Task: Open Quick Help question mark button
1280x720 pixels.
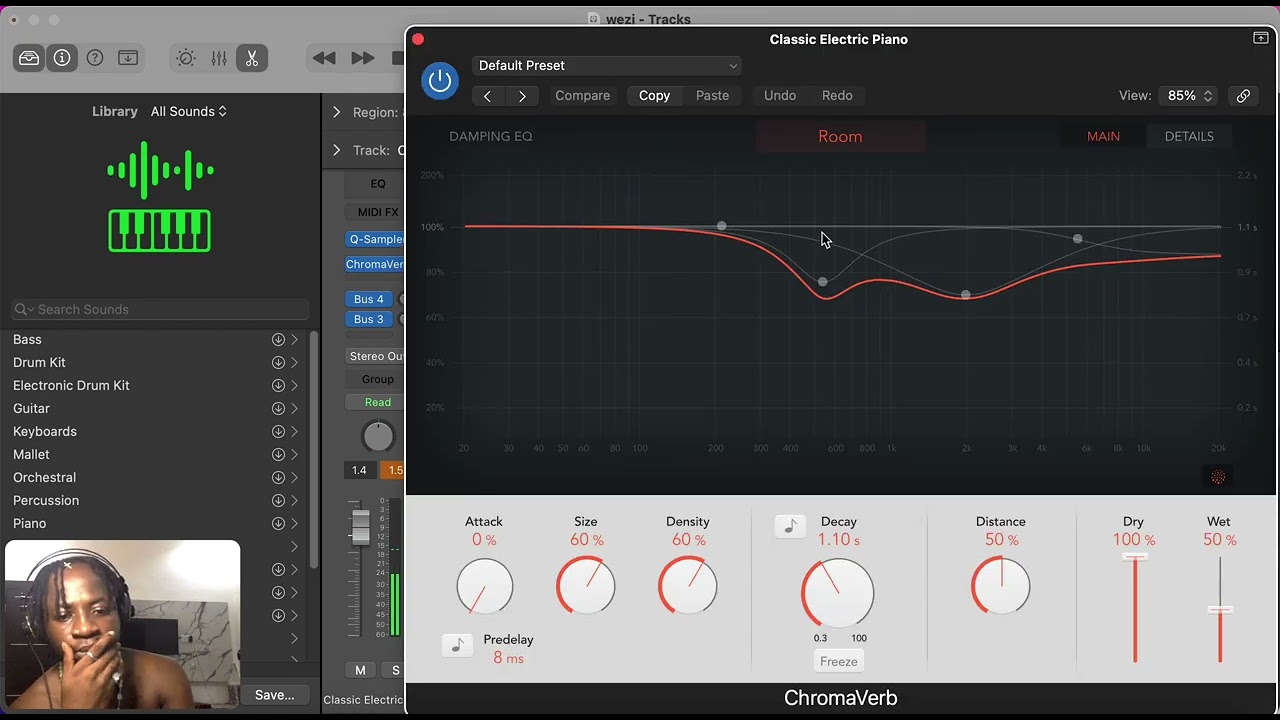Action: (95, 58)
